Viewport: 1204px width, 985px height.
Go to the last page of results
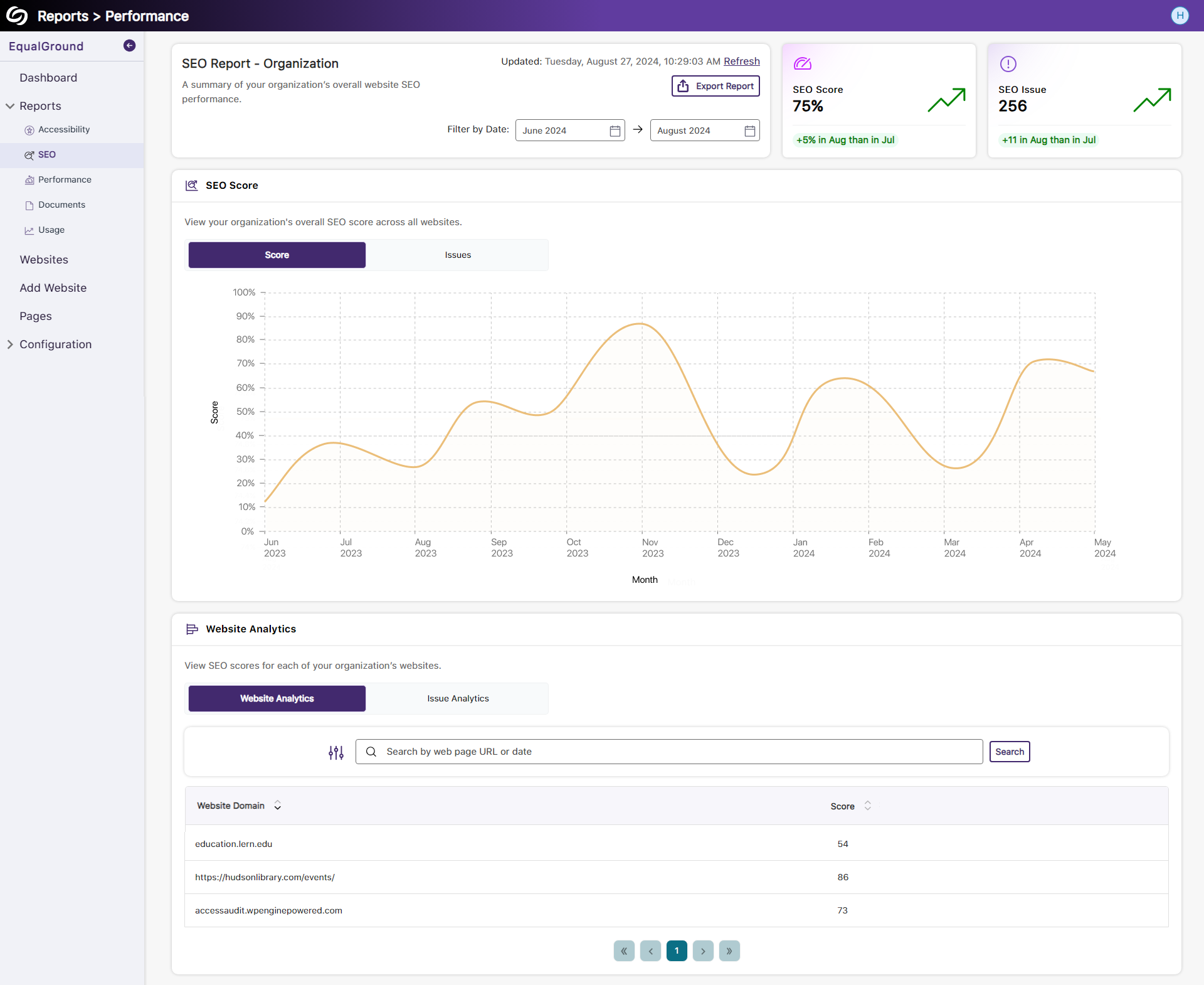[x=729, y=951]
